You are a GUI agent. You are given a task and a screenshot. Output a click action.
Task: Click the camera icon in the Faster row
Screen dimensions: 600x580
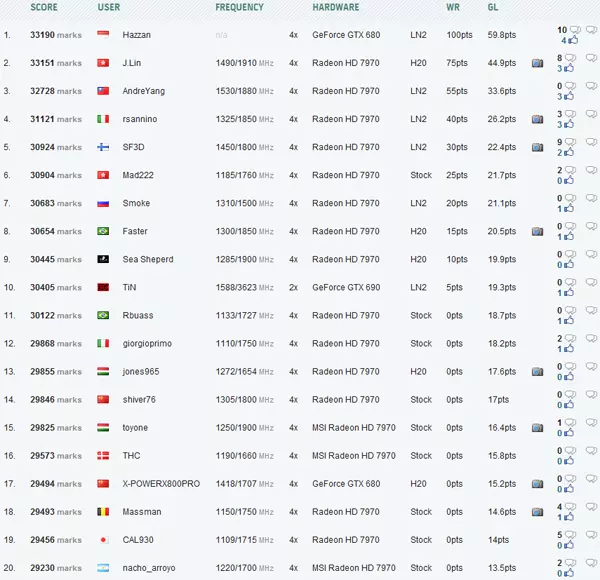point(538,231)
